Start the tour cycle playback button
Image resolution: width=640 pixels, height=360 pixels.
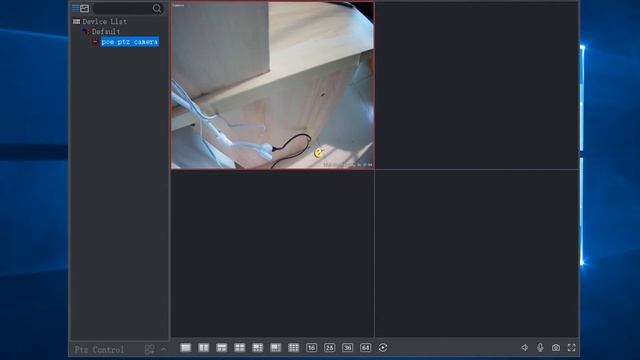click(x=383, y=348)
